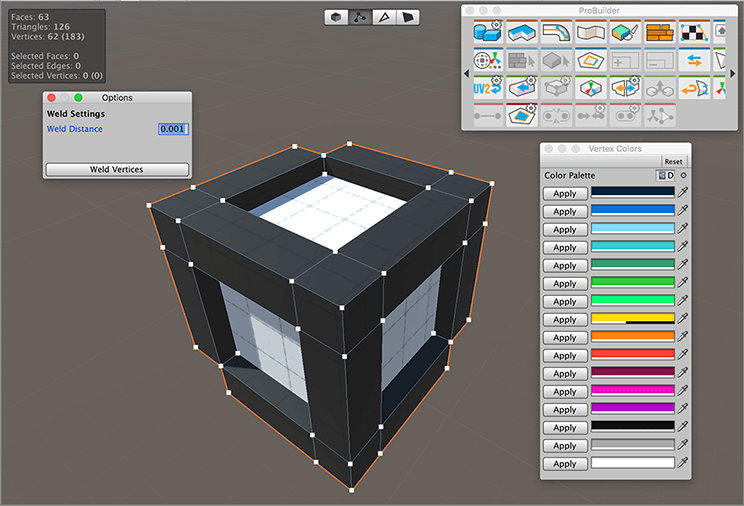The height and width of the screenshot is (506, 744).
Task: Pick color with dark navy row eyedropper
Action: point(682,192)
